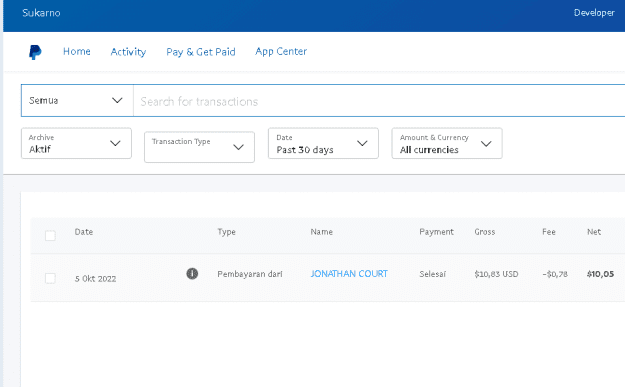Click the Name column header
This screenshot has width=625, height=387.
point(321,232)
